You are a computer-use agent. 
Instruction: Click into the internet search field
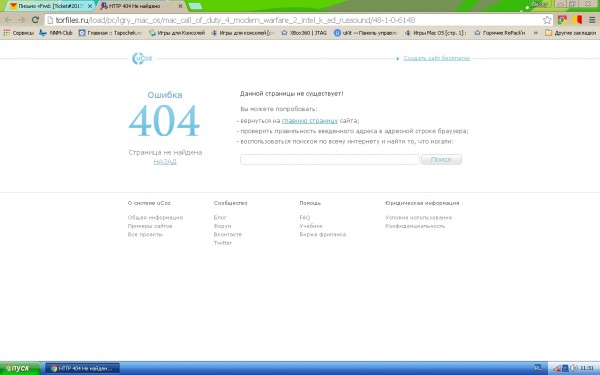[x=330, y=160]
